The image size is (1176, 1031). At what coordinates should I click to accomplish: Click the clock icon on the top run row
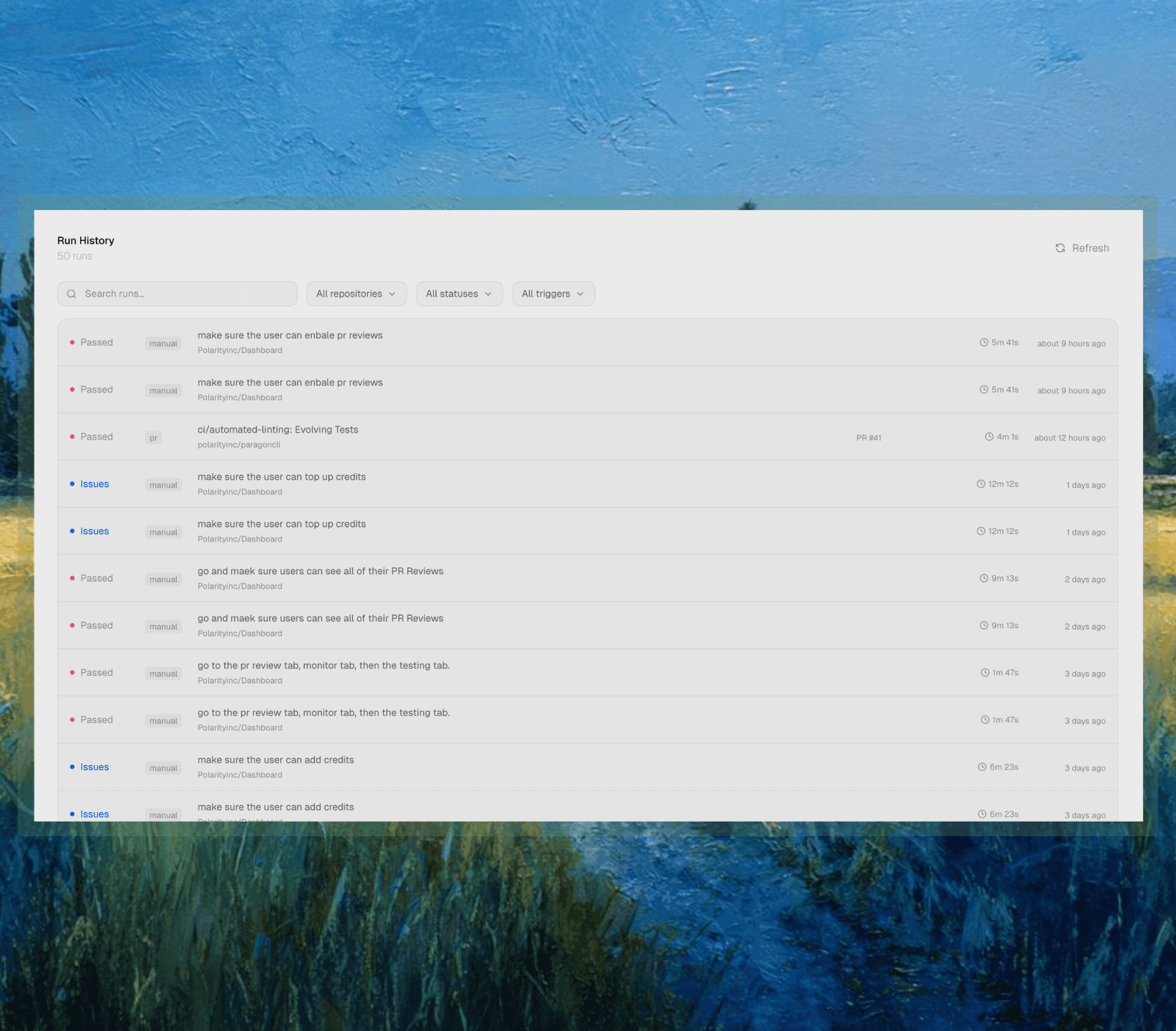tap(983, 342)
